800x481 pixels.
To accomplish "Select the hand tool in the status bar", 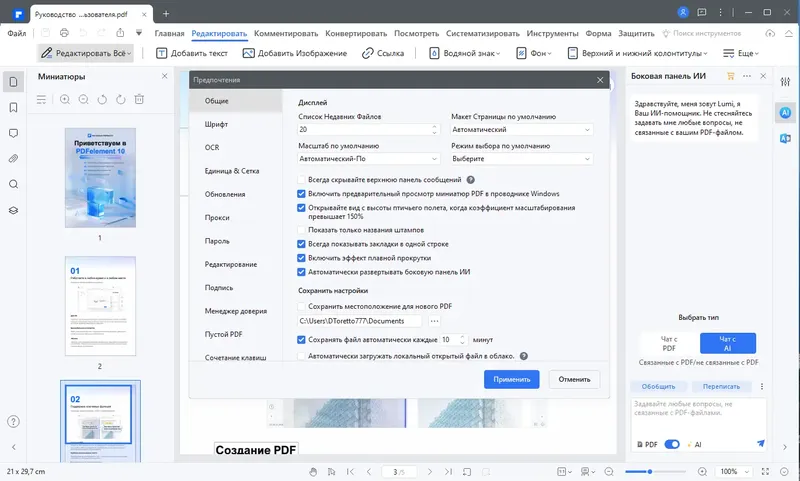I will [x=313, y=472].
